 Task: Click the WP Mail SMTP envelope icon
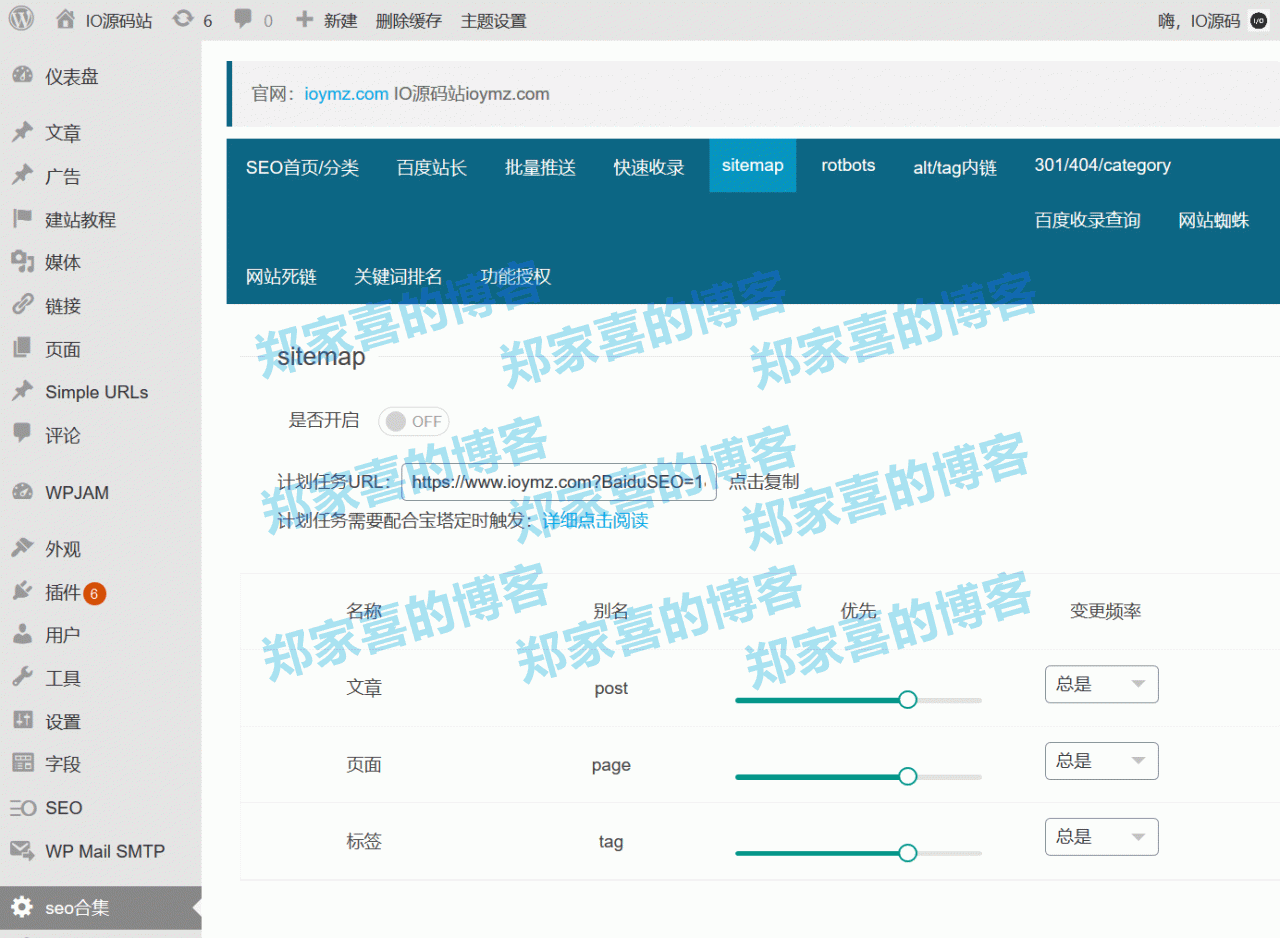[22, 851]
